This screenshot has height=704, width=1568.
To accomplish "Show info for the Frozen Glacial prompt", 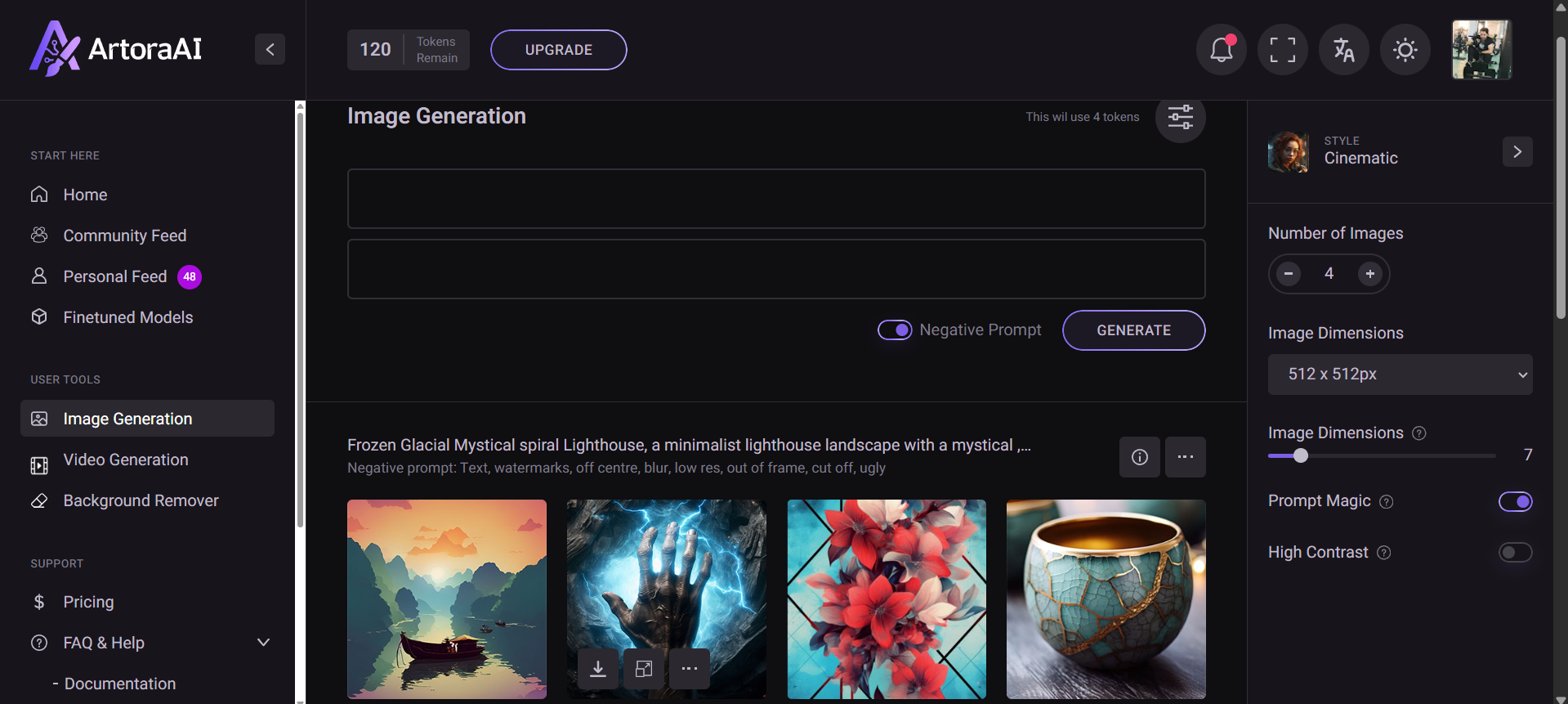I will coord(1139,457).
